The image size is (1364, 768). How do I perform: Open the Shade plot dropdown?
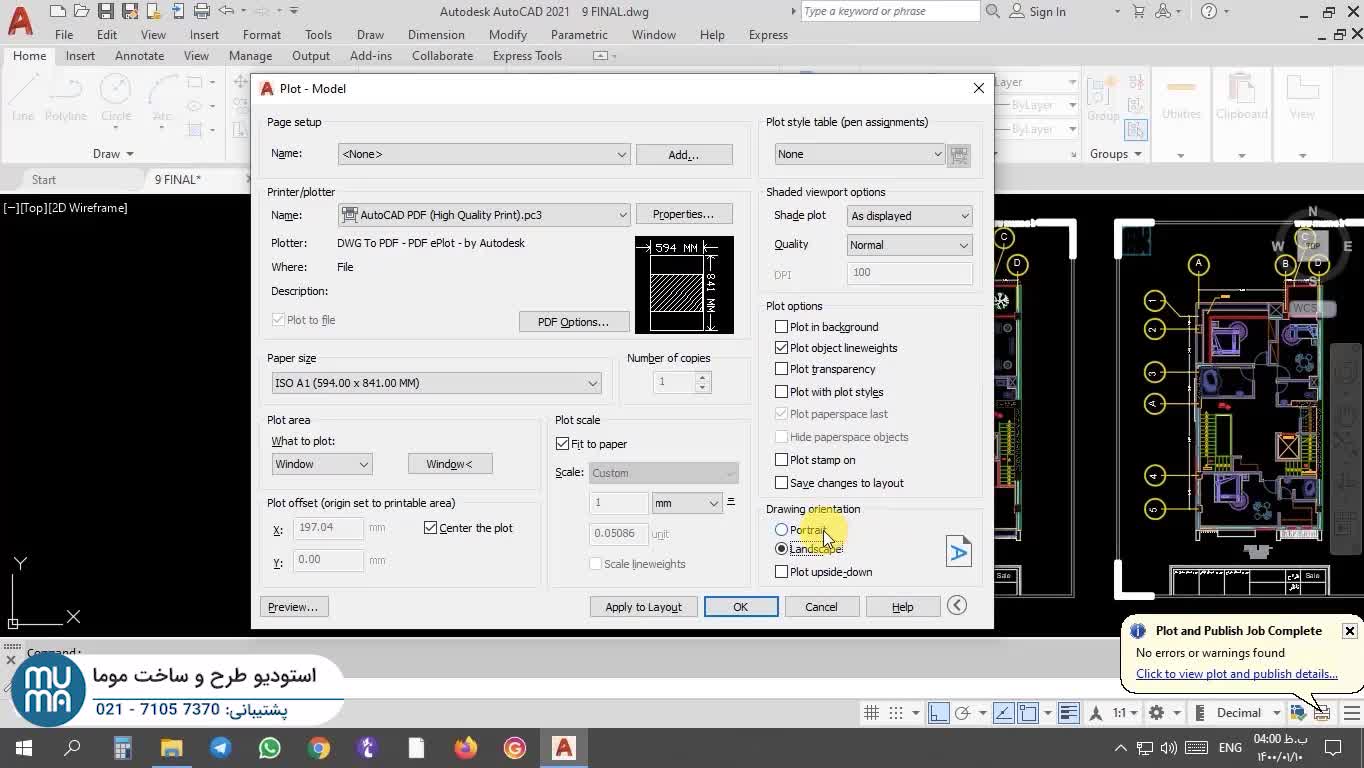(908, 216)
